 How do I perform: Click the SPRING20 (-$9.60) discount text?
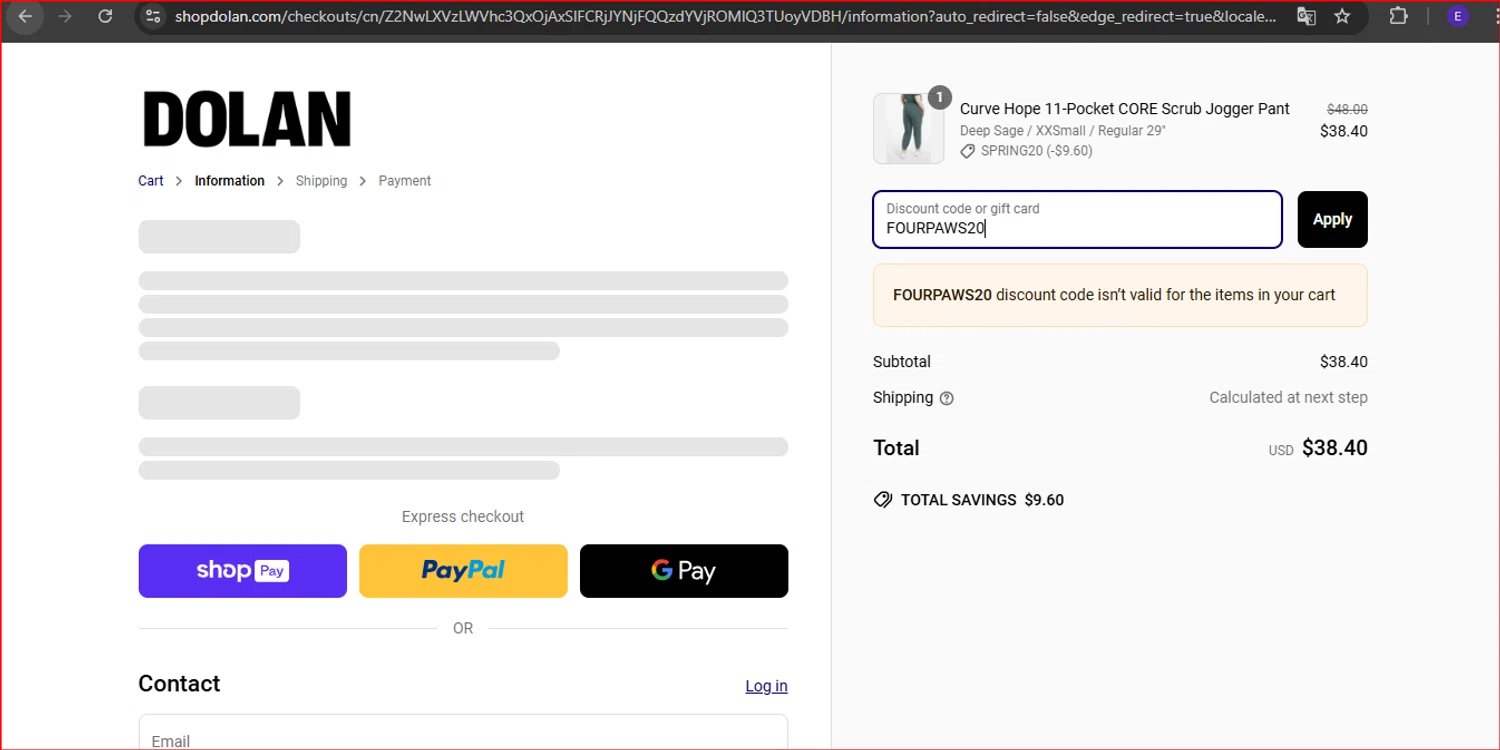1036,151
